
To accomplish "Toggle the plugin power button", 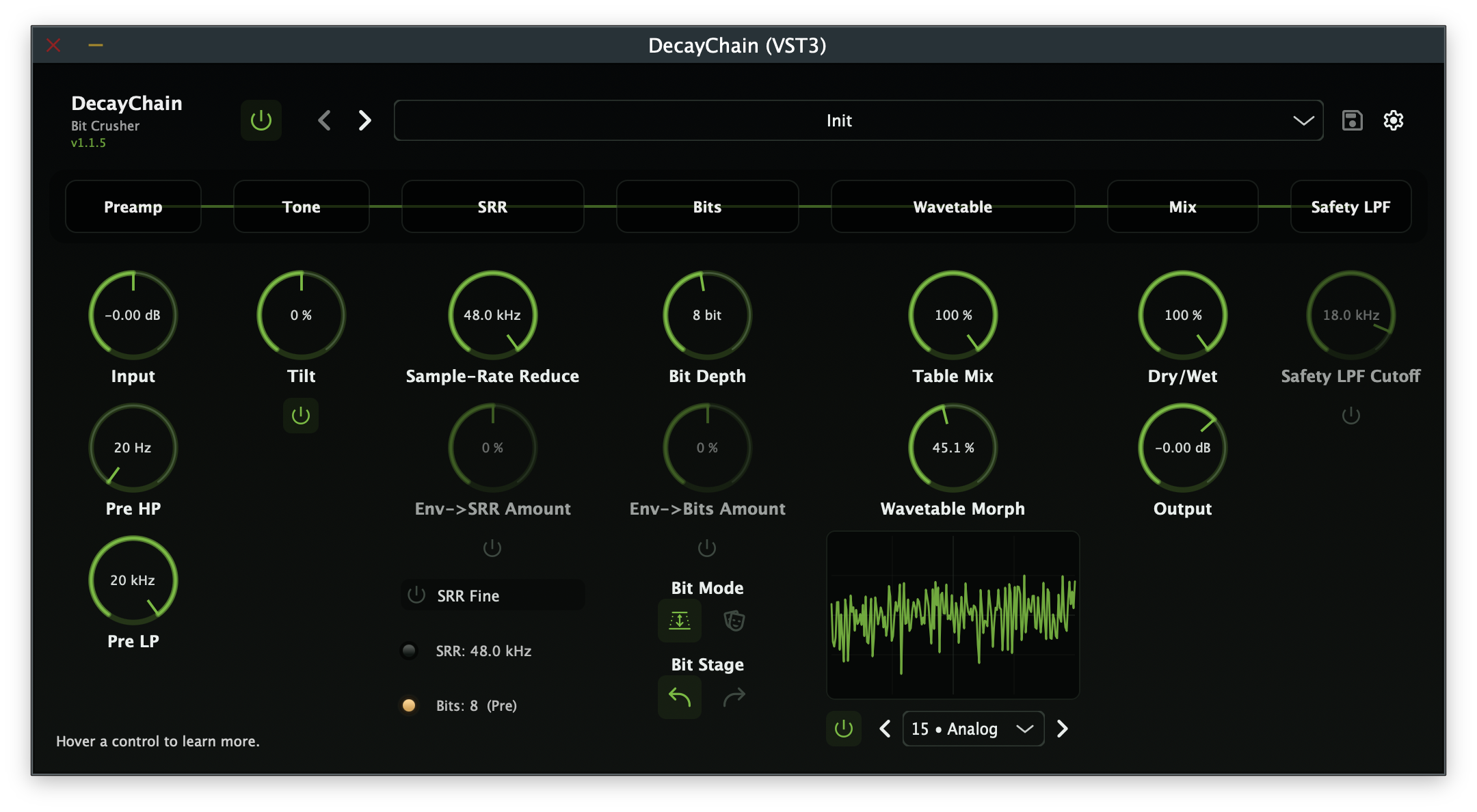I will pyautogui.click(x=261, y=120).
